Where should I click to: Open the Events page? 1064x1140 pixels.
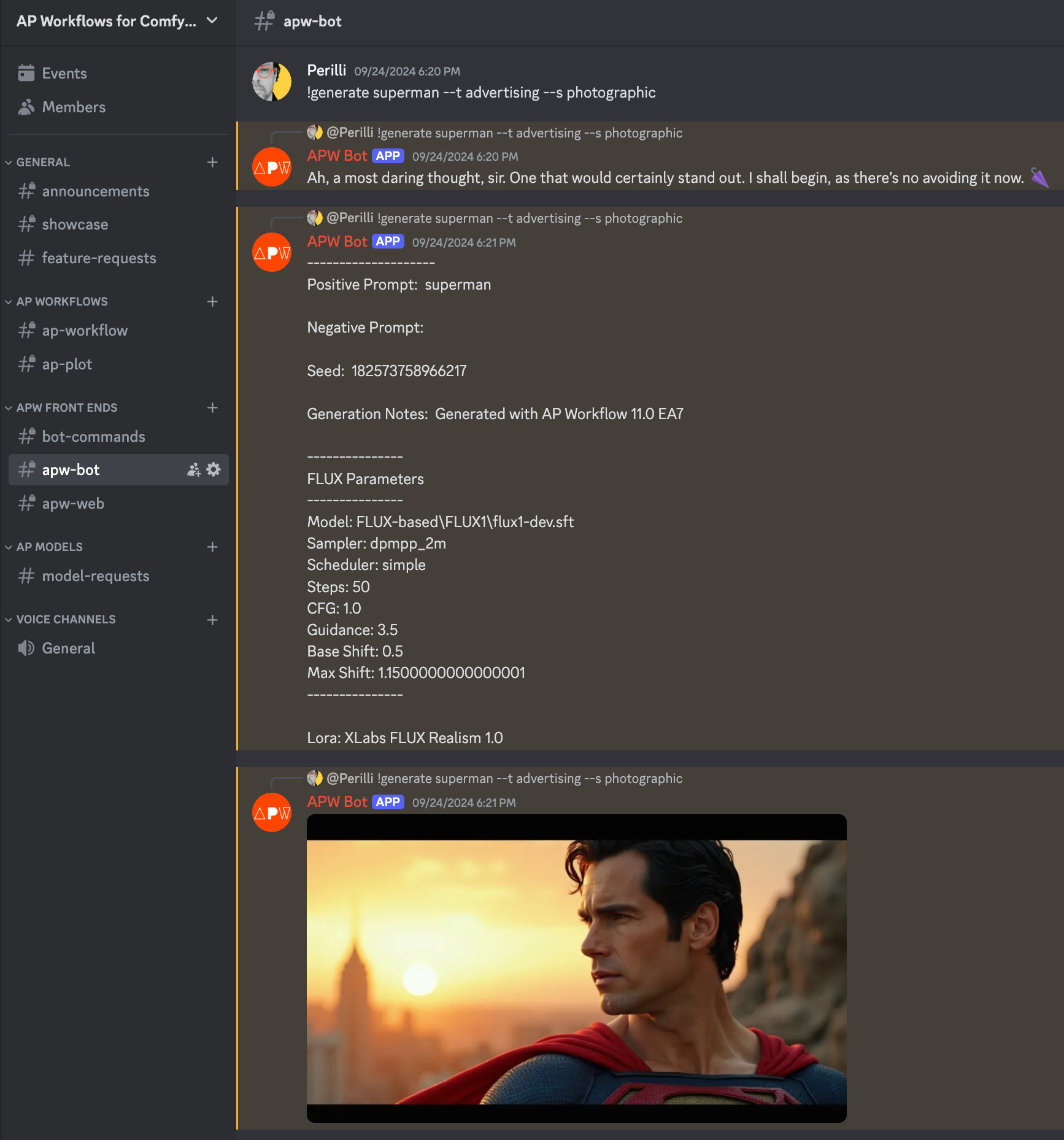click(64, 73)
